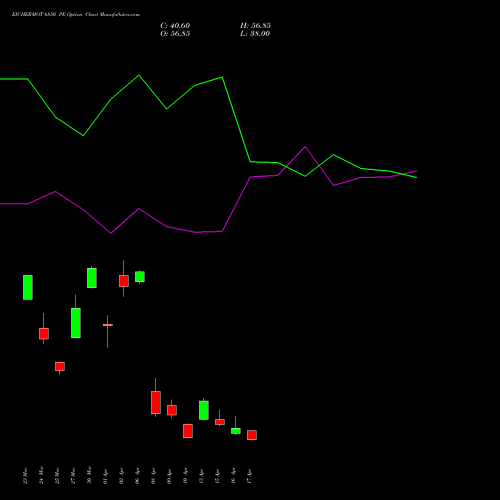Click the chart title text at top left
The height and width of the screenshot is (500, 500).
(76, 14)
